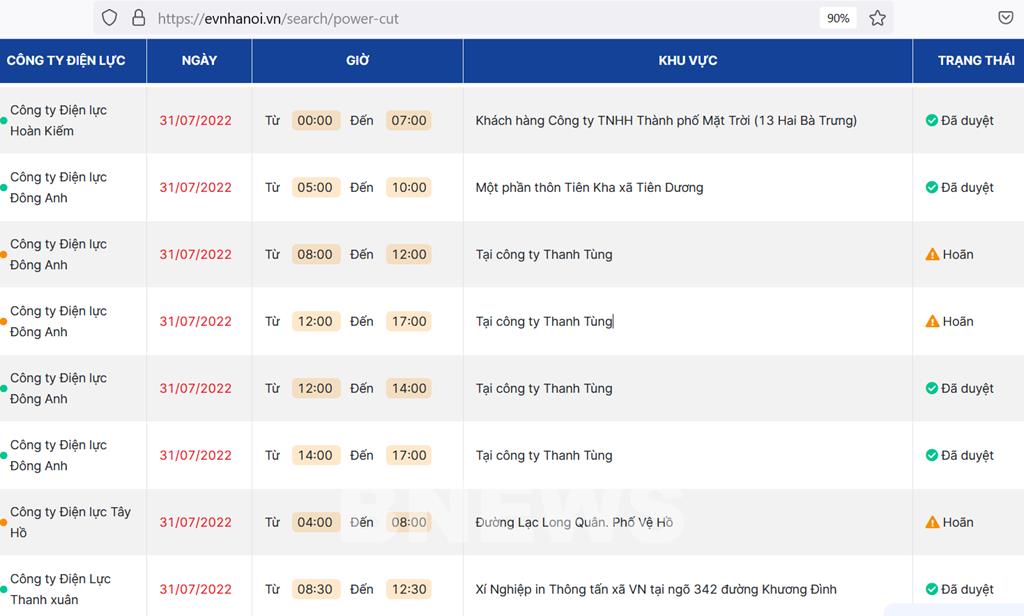This screenshot has width=1024, height=616.
Task: Click the CÔNG TY ĐIỆN LỰC column header
Action: pos(66,61)
